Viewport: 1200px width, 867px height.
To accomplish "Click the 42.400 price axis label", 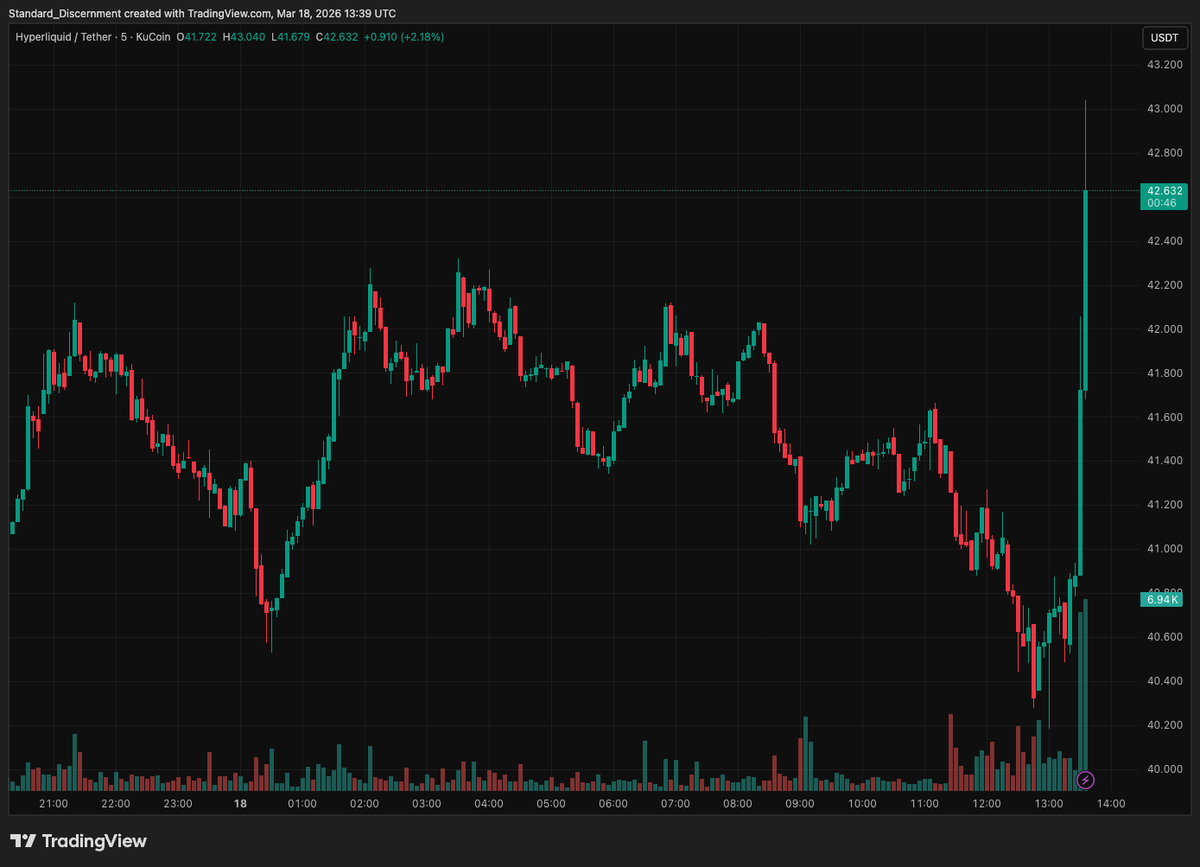I will click(1163, 241).
